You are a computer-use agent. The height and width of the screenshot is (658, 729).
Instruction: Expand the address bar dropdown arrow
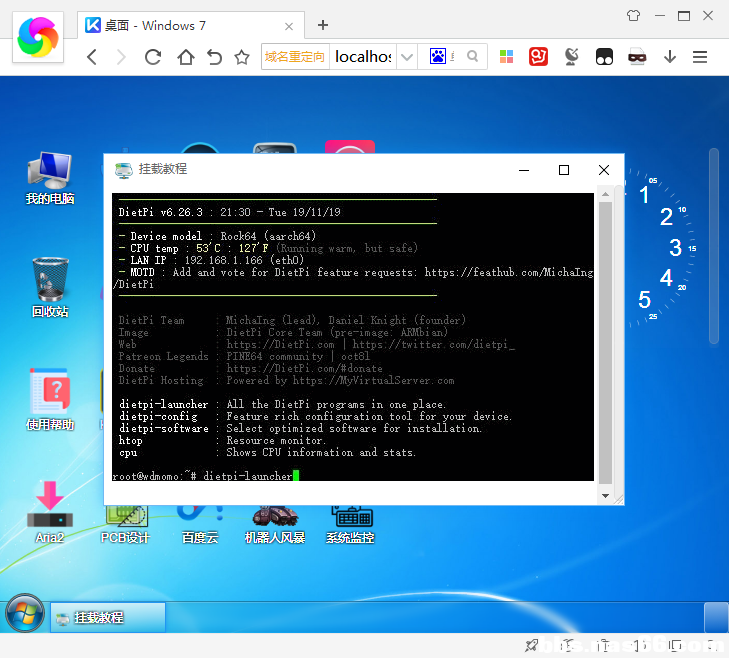coord(407,57)
